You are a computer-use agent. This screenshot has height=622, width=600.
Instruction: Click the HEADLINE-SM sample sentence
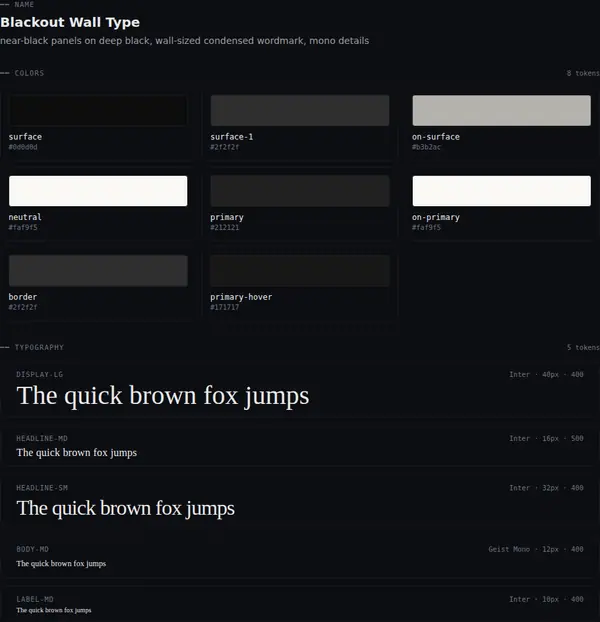click(x=125, y=509)
